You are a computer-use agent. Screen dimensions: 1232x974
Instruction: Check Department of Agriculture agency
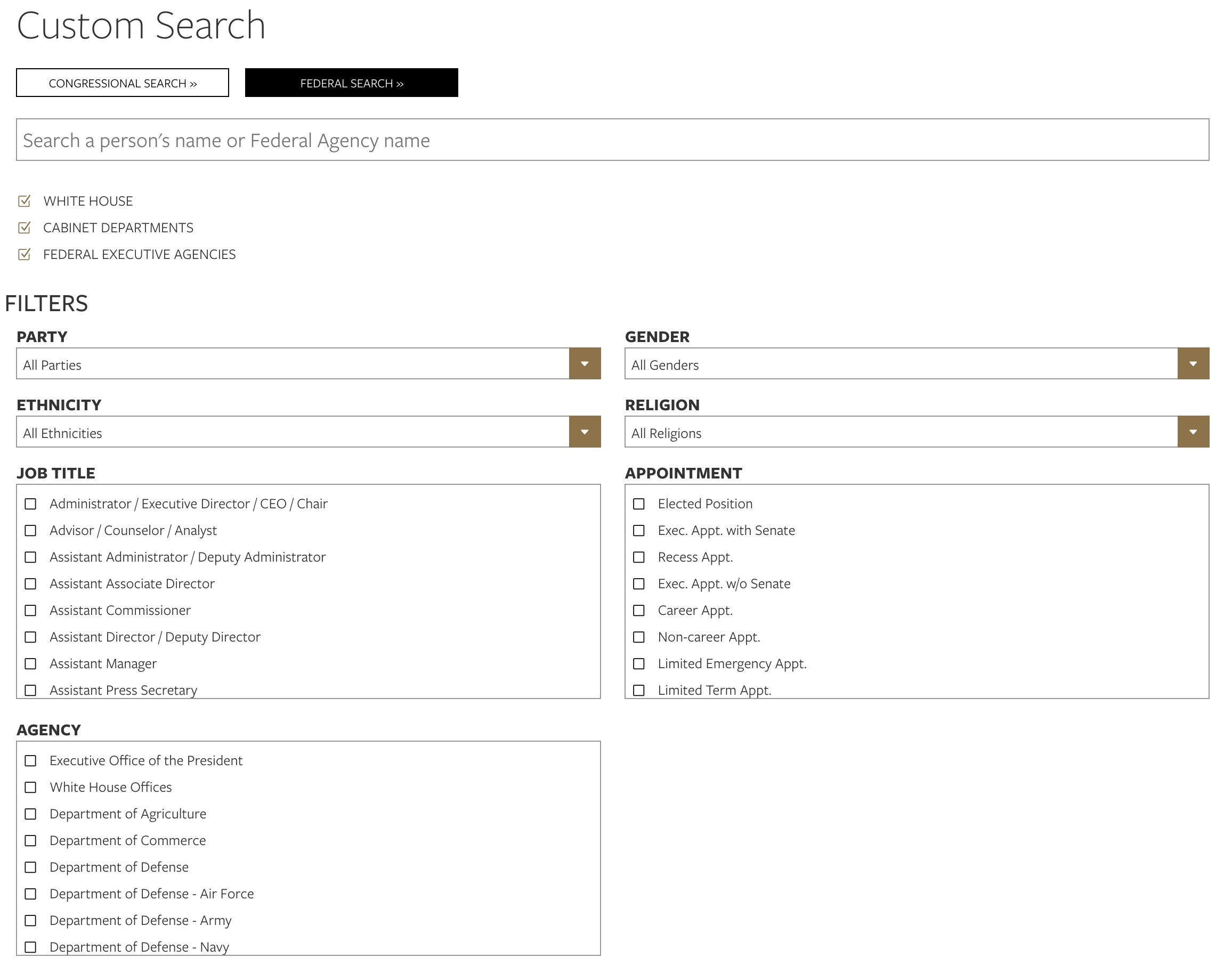pos(31,814)
